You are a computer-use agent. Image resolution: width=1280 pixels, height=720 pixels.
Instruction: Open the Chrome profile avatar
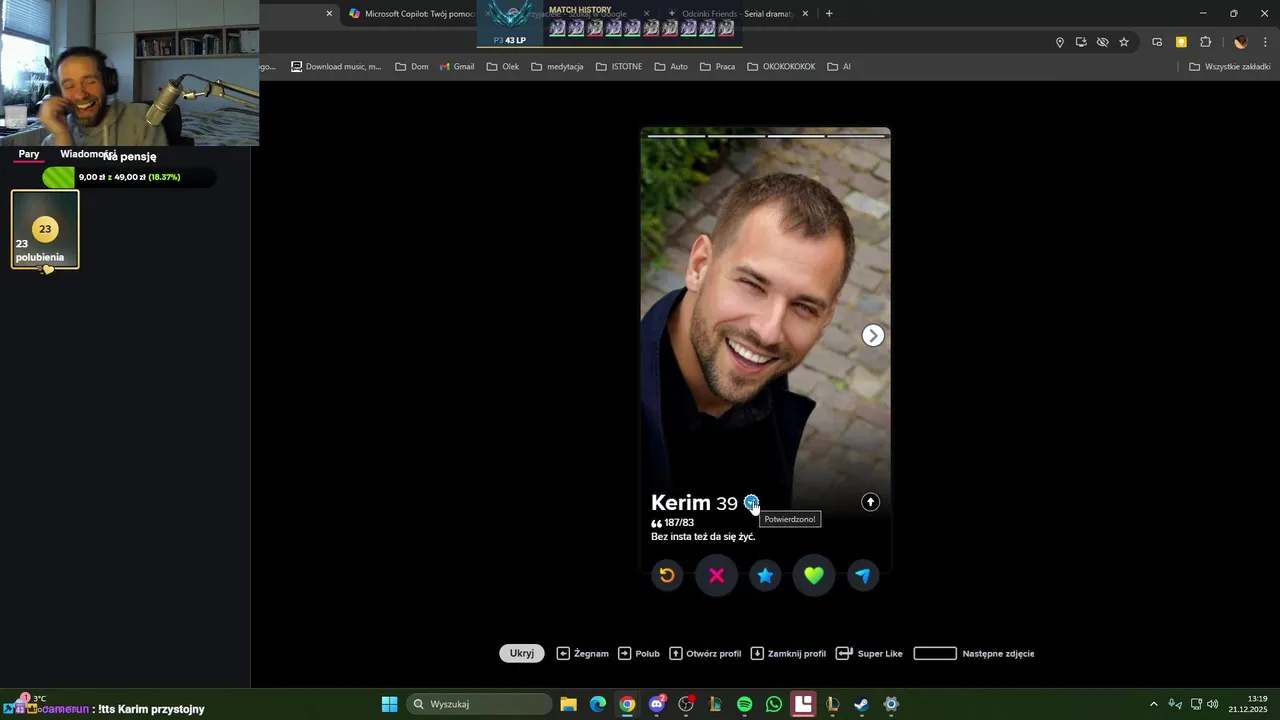pos(1241,42)
